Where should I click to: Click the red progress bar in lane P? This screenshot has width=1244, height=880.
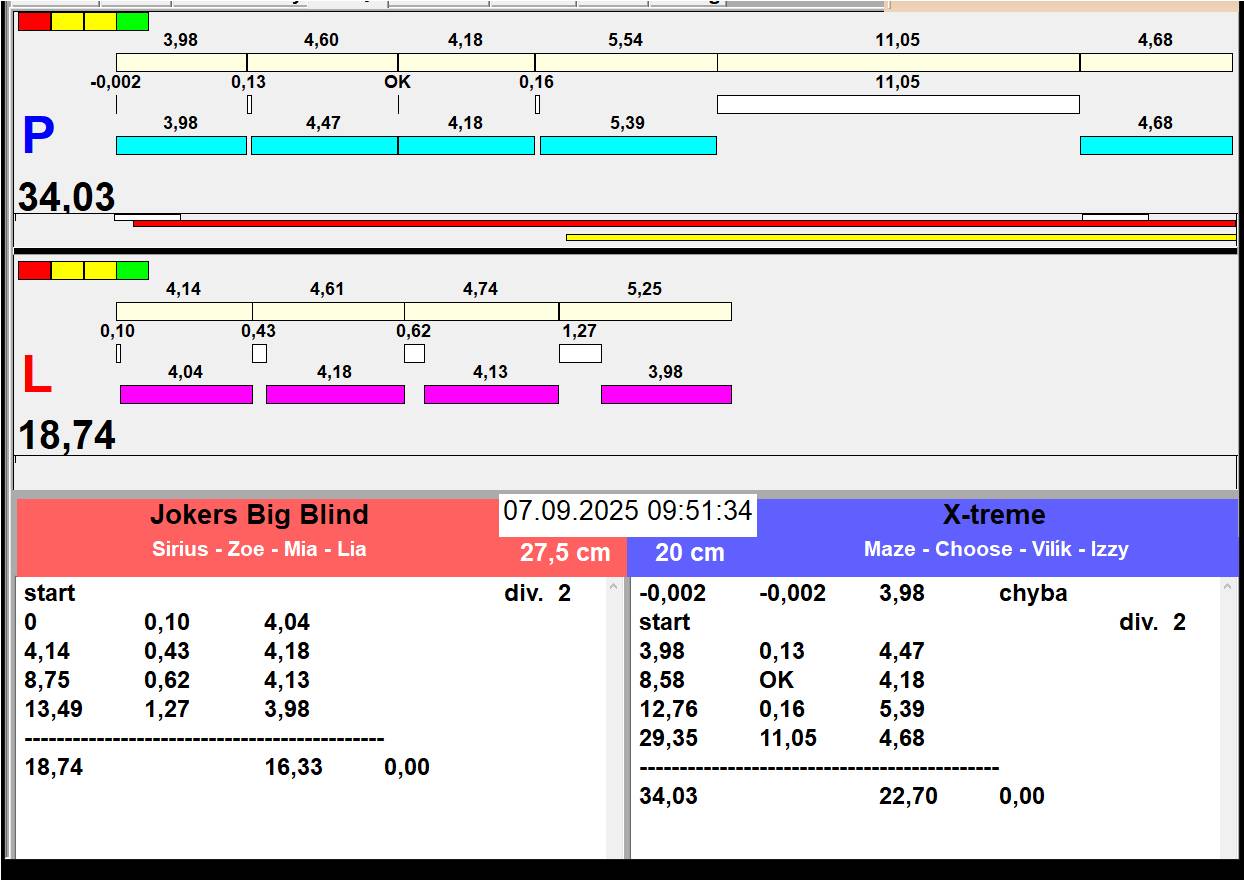click(x=684, y=223)
